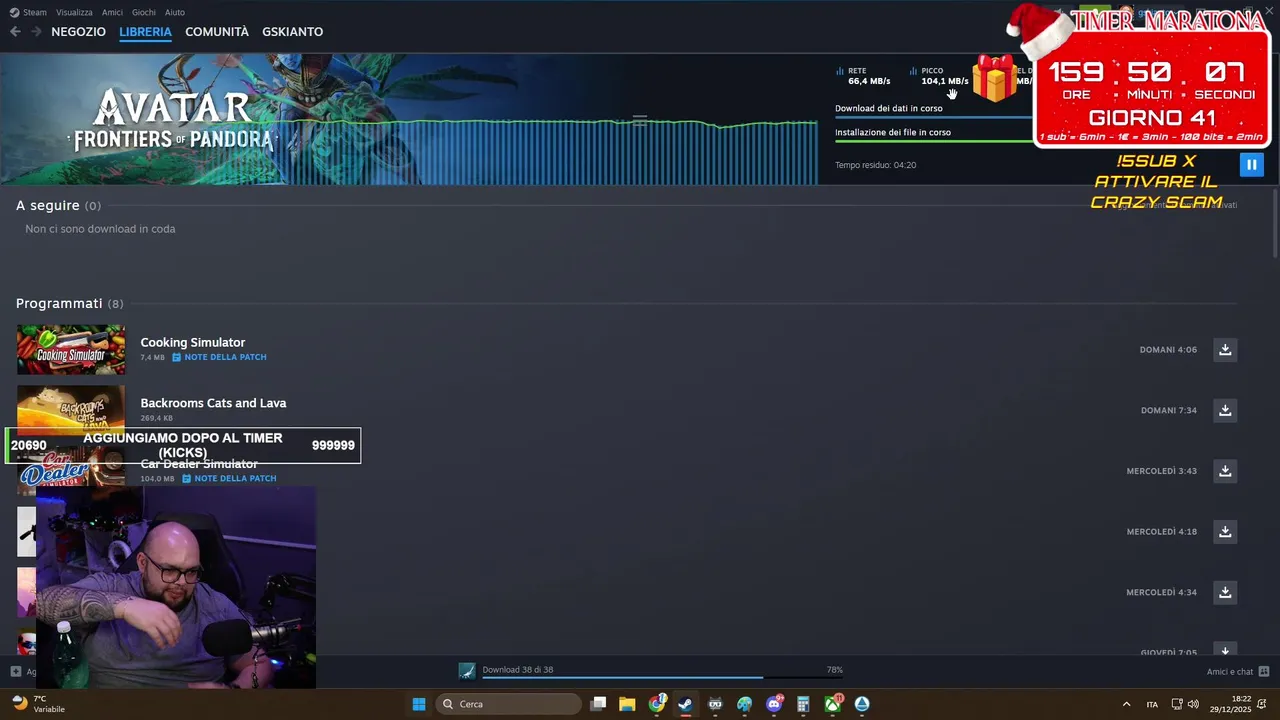
Task: Open File Explorer from taskbar
Action: pos(627,704)
